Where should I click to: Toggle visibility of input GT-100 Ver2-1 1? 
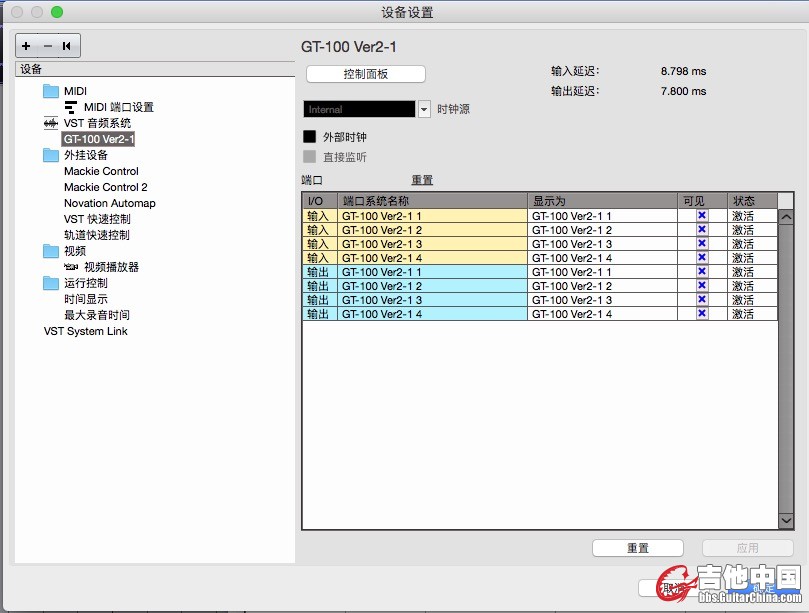click(x=702, y=215)
